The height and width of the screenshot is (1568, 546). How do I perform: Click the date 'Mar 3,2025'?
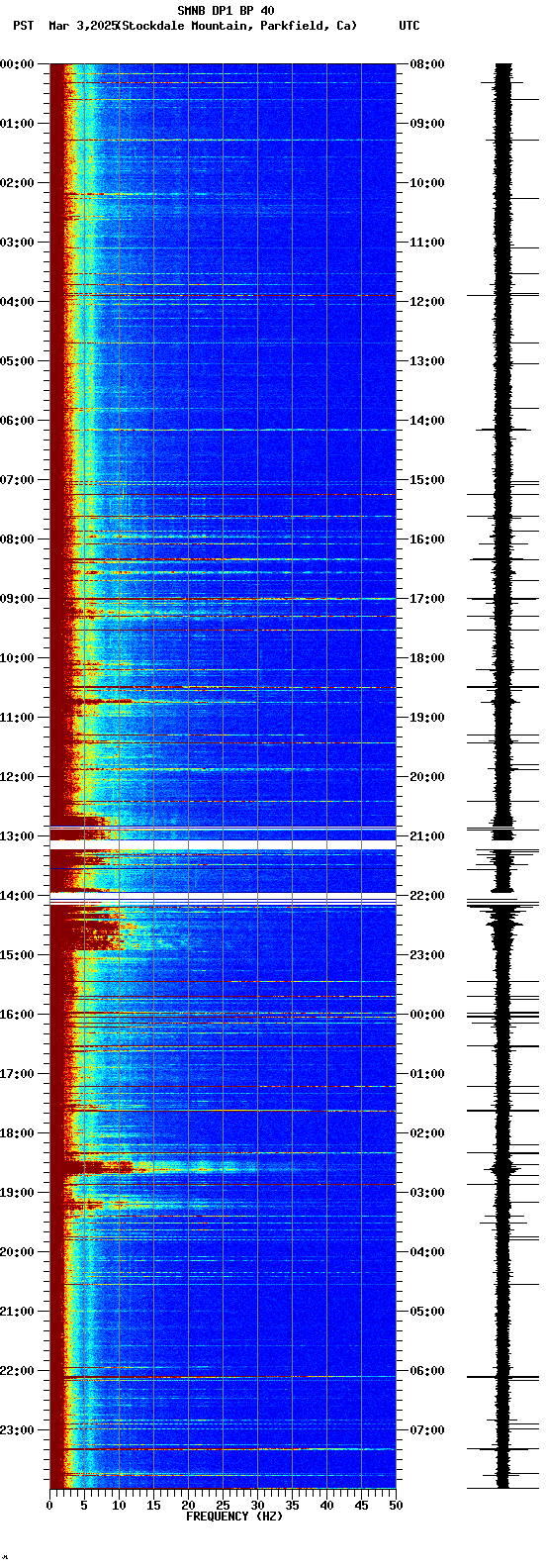click(x=82, y=26)
